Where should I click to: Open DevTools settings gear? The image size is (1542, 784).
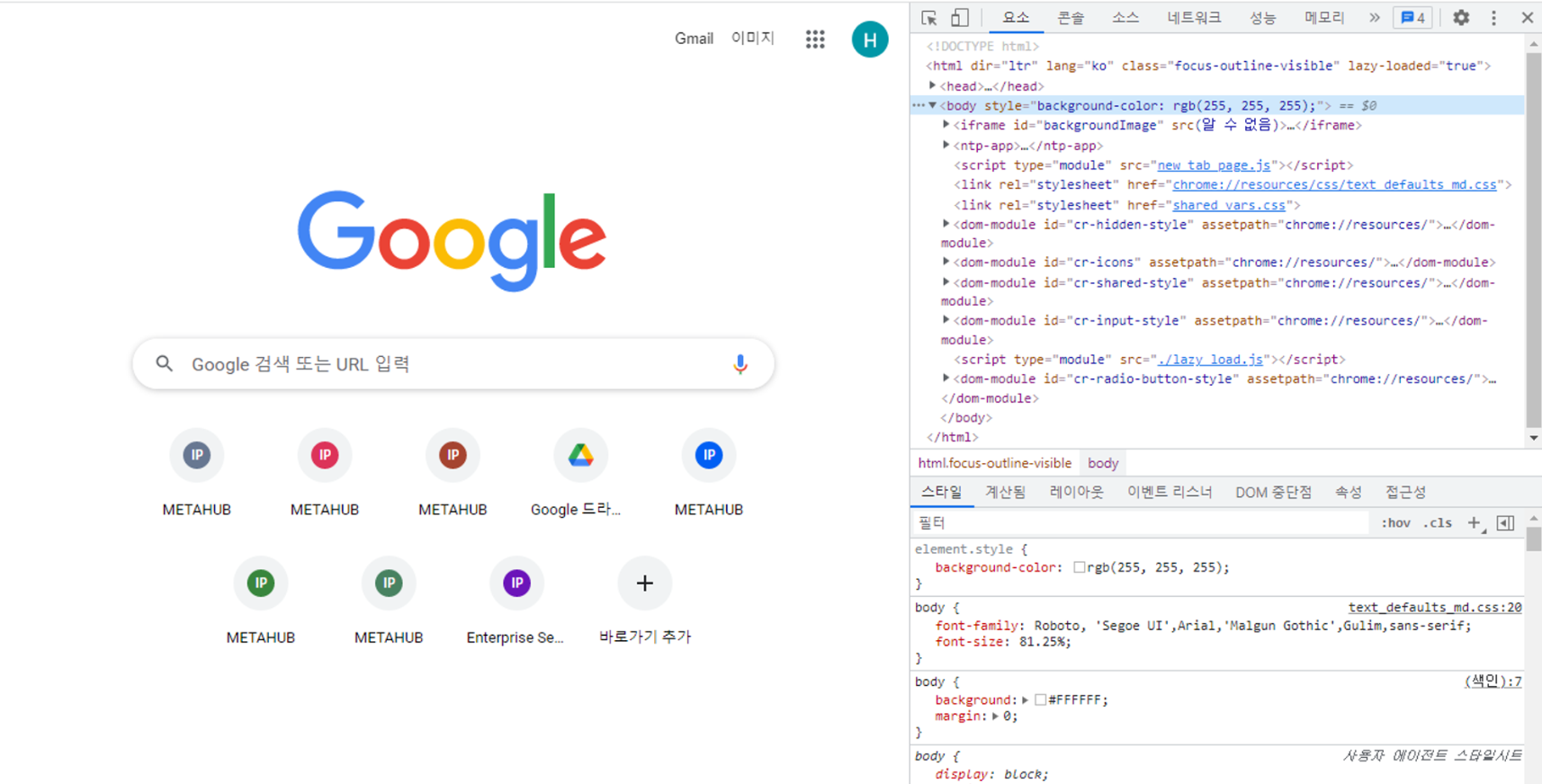[x=1461, y=18]
